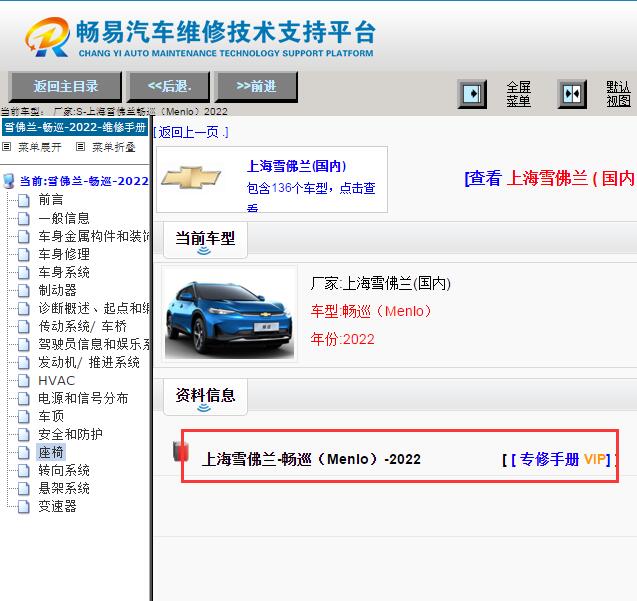Image resolution: width=637 pixels, height=601 pixels.
Task: Click page icon beside HVAC
Action: pyautogui.click(x=24, y=380)
